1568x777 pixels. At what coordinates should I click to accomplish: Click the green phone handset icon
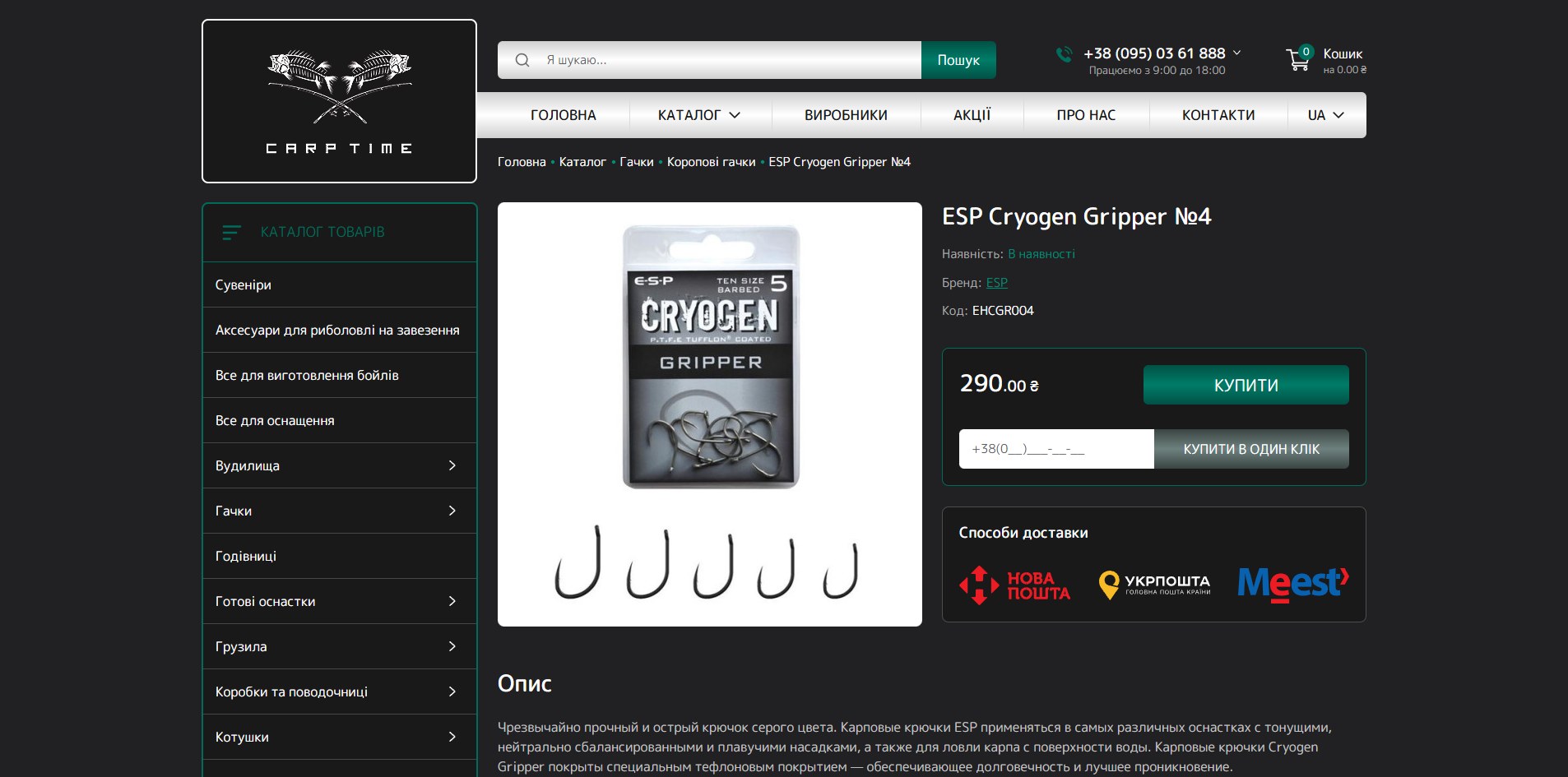click(1064, 54)
